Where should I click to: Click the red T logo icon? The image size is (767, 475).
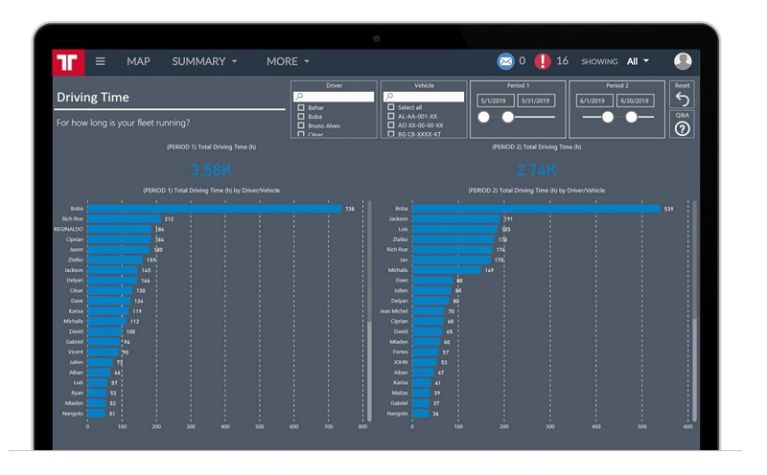point(68,62)
